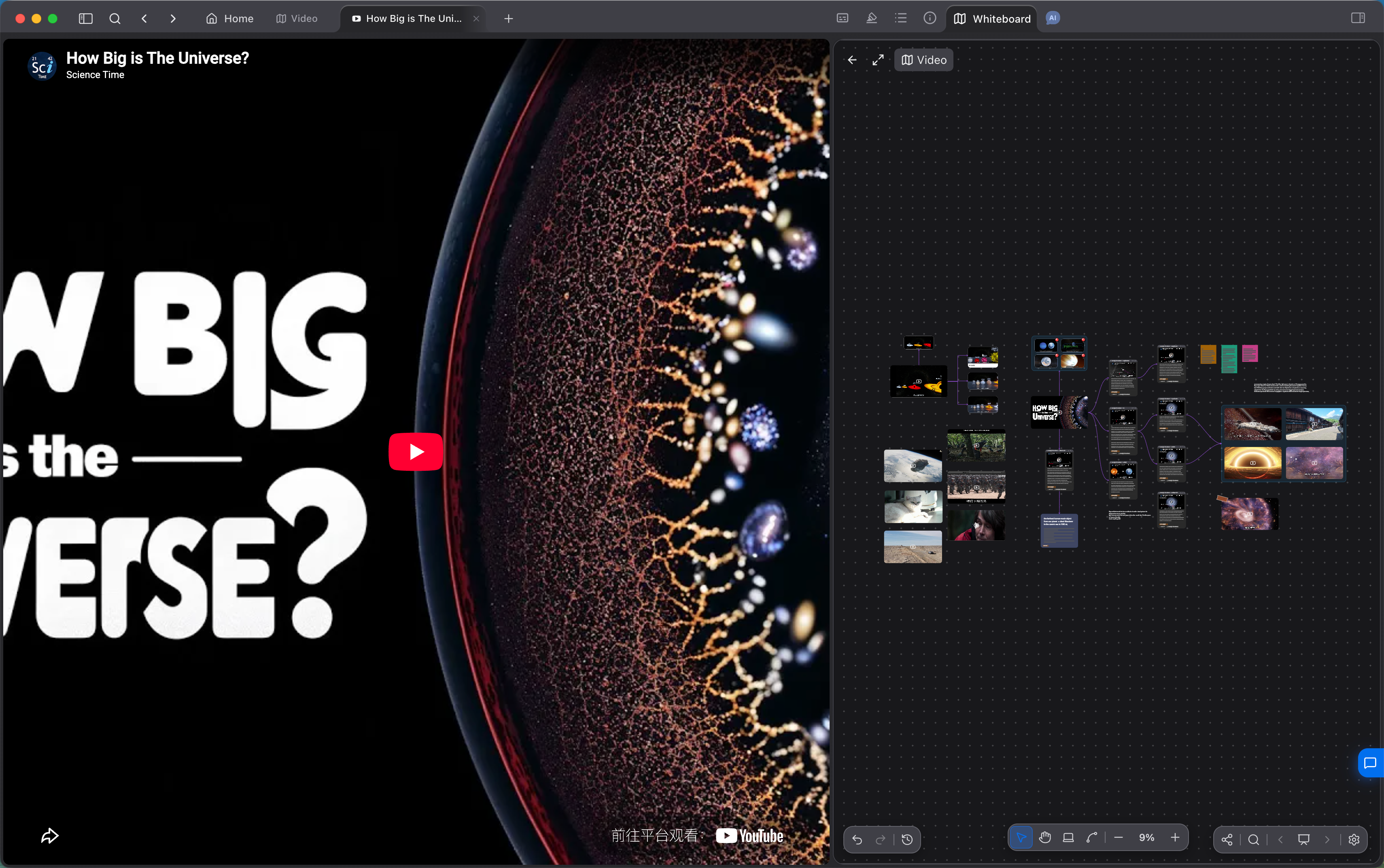Image resolution: width=1384 pixels, height=868 pixels.
Task: Open the Science Time channel avatar
Action: (x=42, y=67)
